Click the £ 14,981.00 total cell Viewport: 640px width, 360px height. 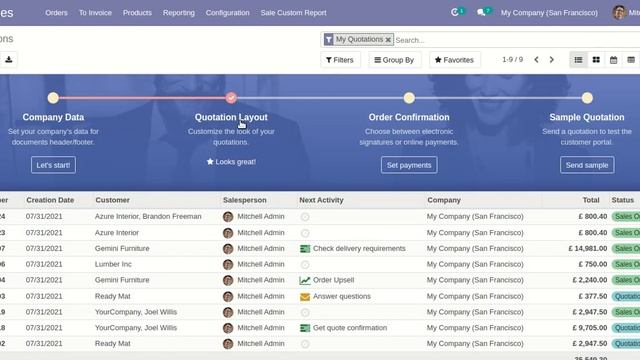(587, 249)
